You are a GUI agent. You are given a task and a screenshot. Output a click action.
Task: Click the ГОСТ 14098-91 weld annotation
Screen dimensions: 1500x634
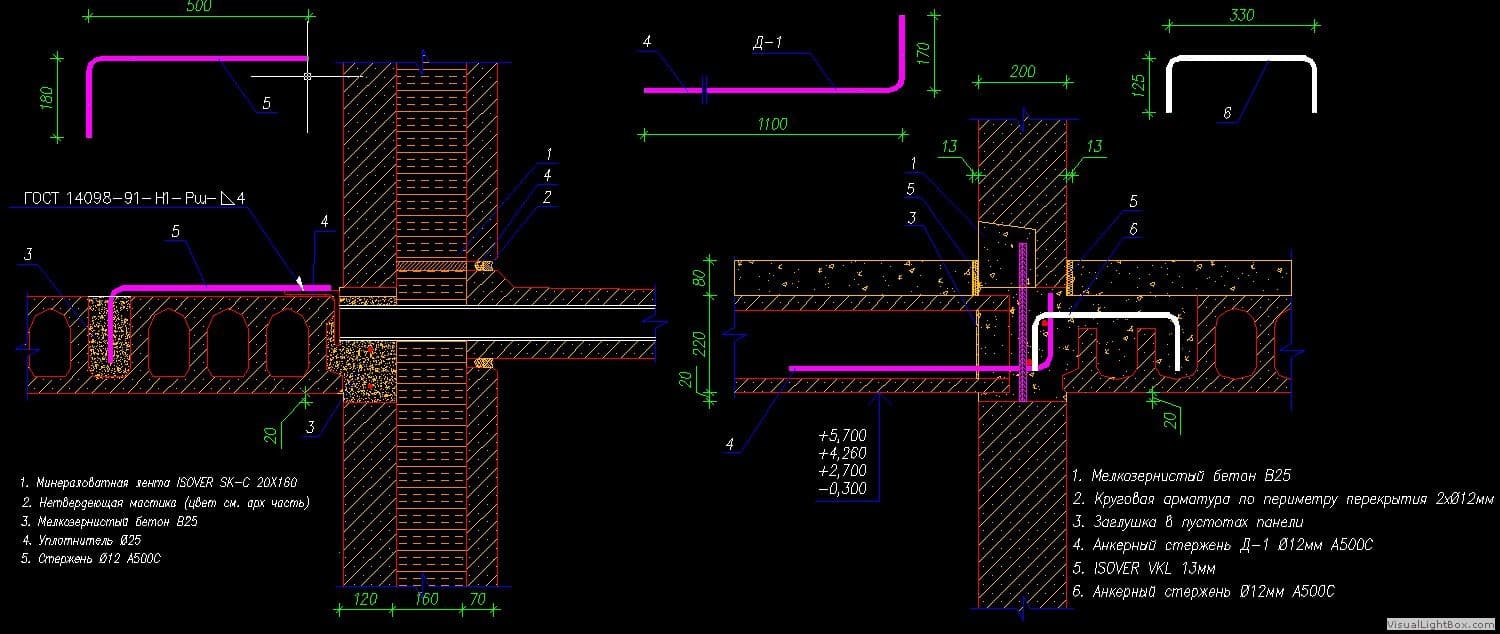pyautogui.click(x=133, y=199)
